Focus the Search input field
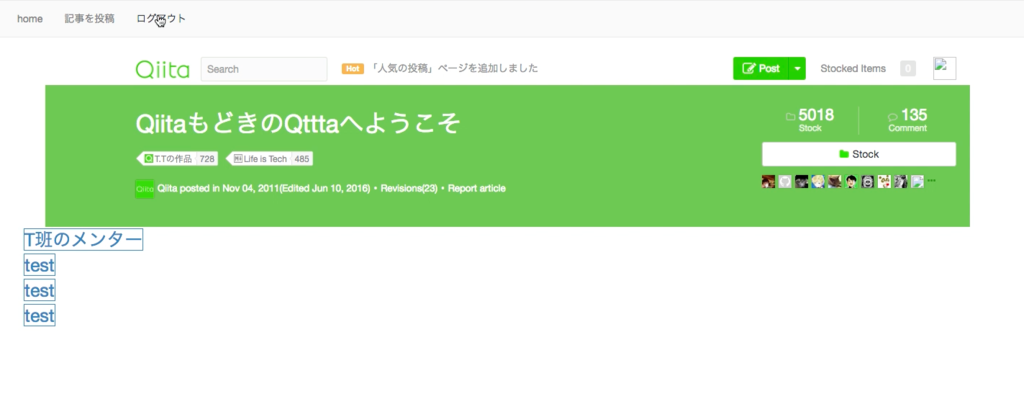1024x412 pixels. [264, 69]
